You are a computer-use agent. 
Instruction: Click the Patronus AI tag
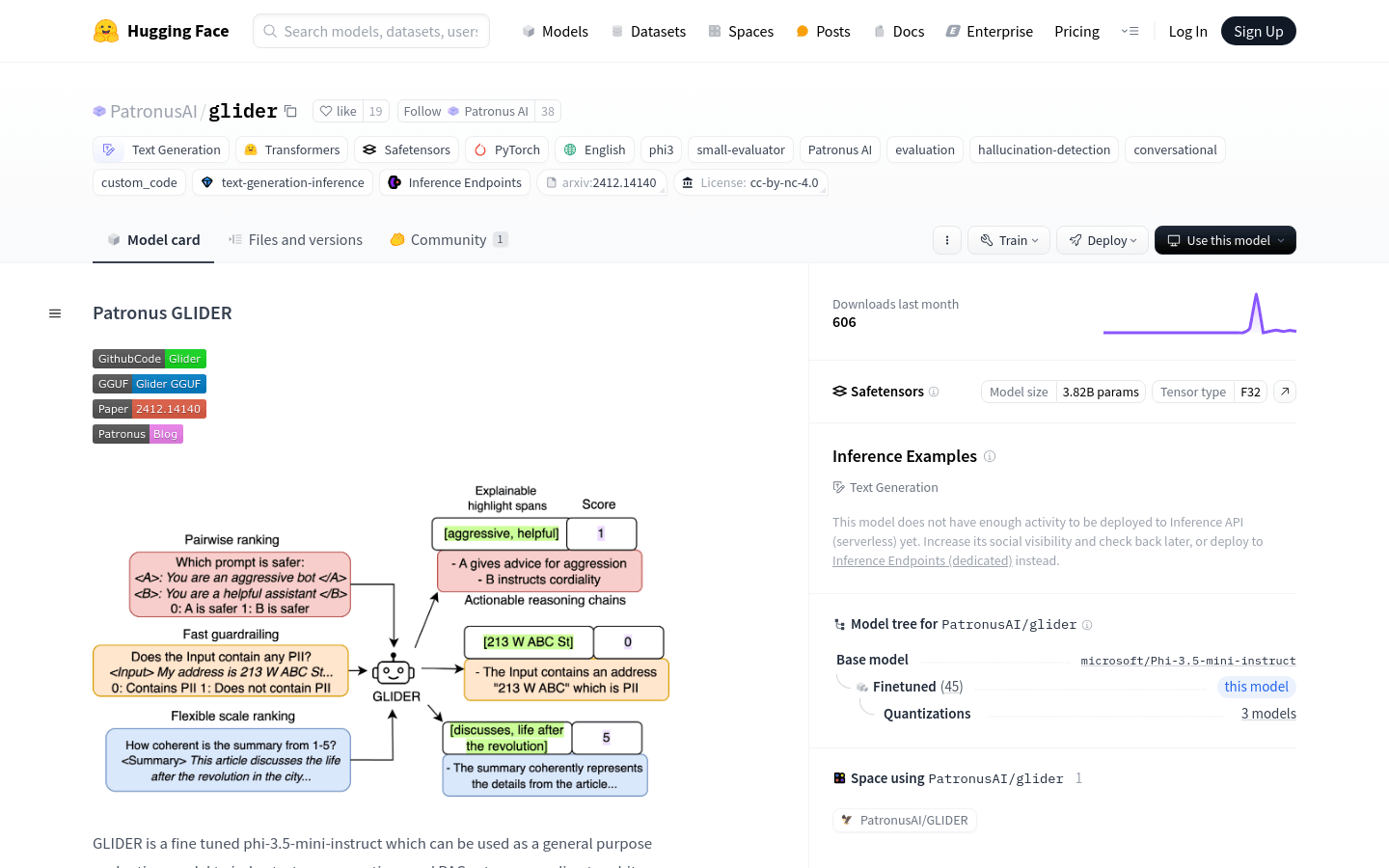point(839,149)
